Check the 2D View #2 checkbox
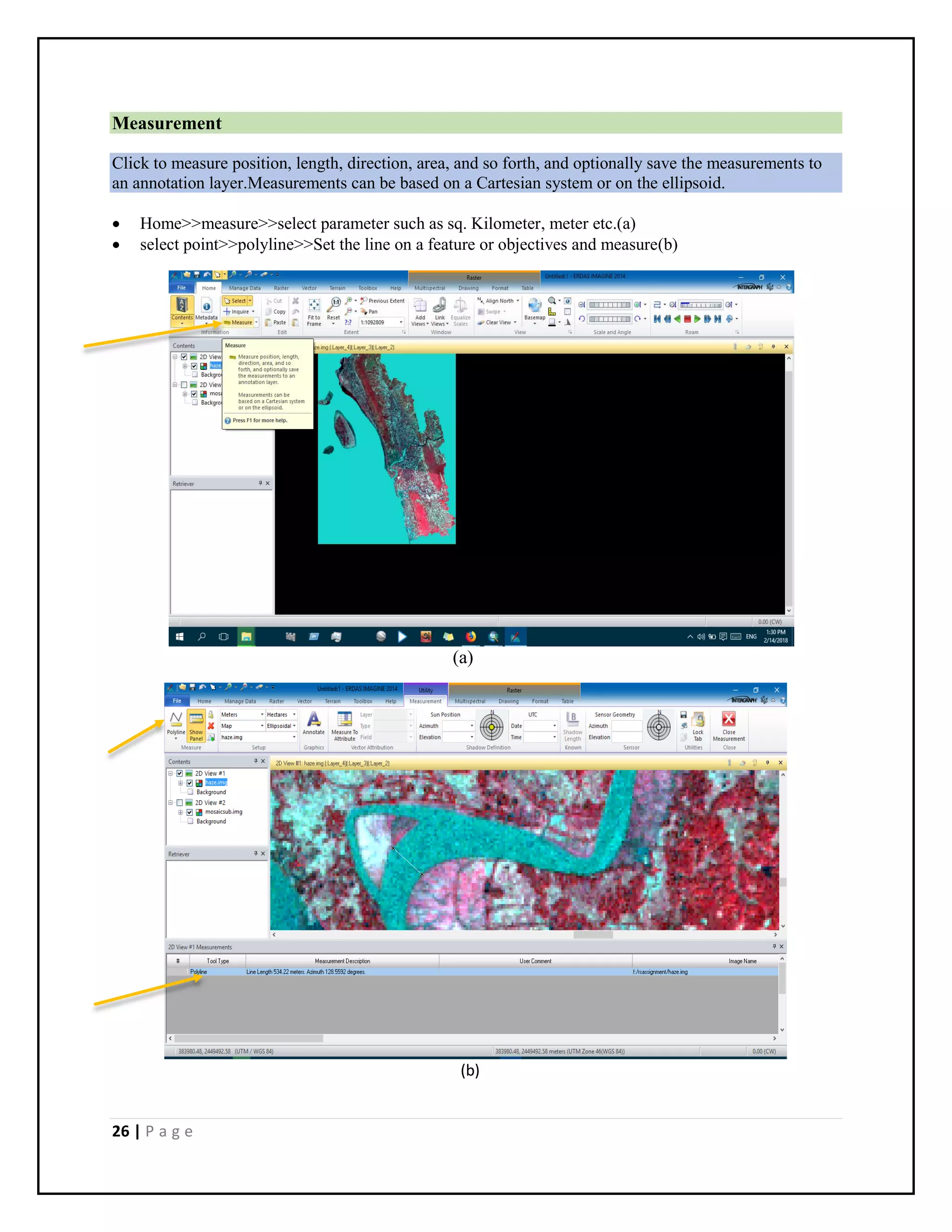The image size is (952, 1232). (x=180, y=803)
